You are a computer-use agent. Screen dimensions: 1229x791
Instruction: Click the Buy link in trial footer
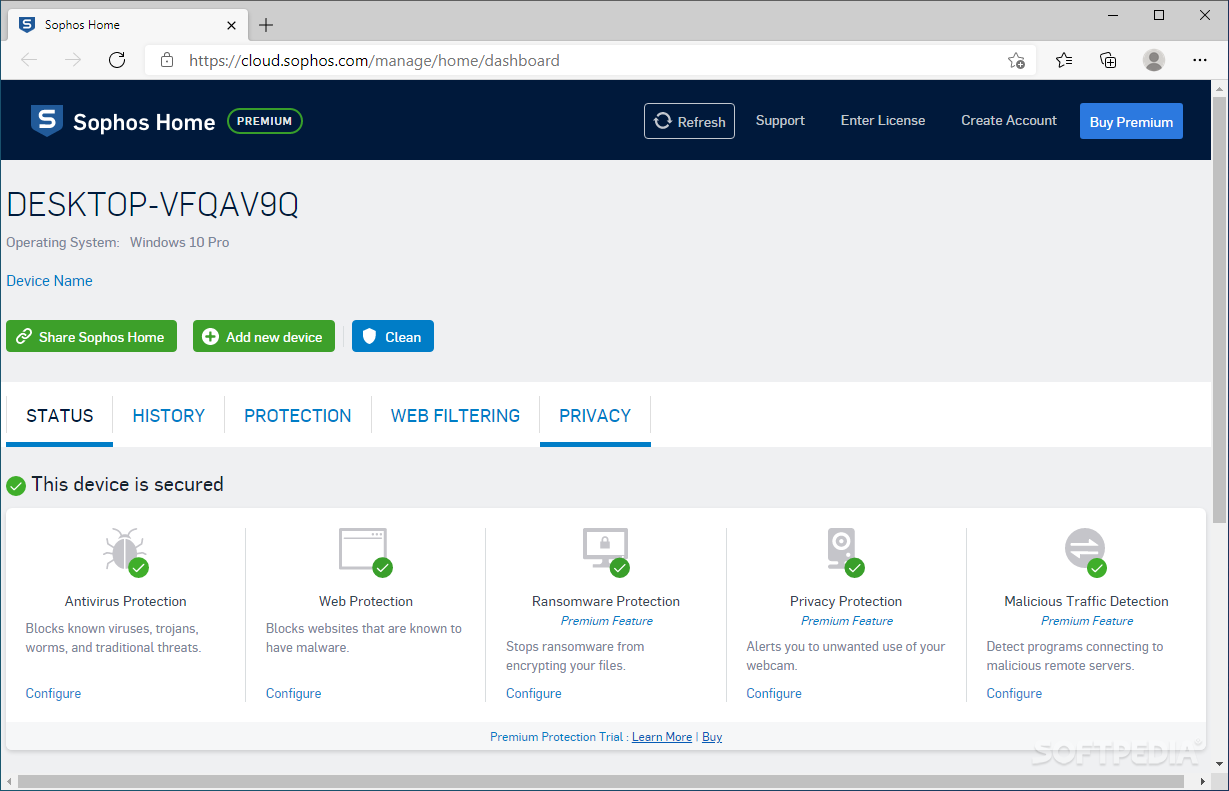point(712,737)
